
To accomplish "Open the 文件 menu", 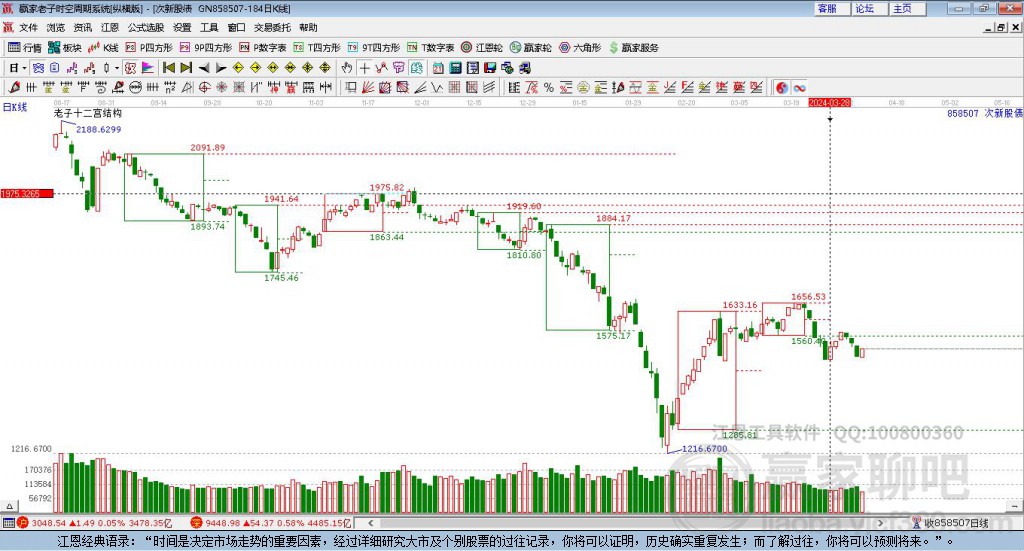I will [x=28, y=27].
